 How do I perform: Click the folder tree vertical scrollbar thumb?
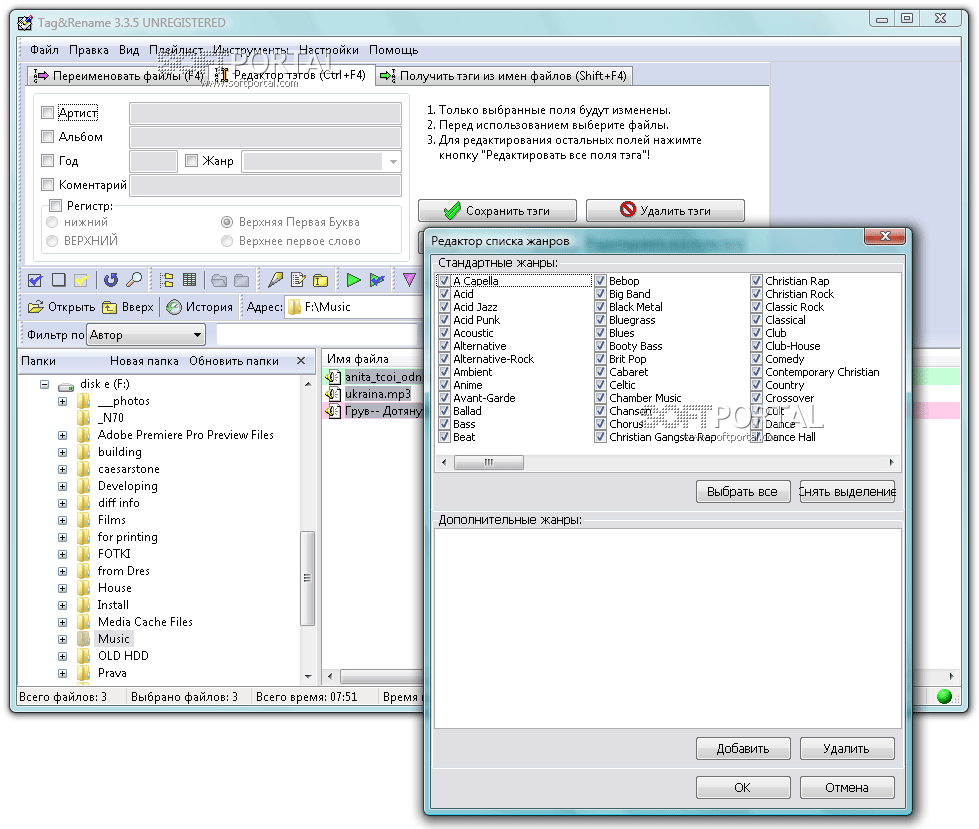coord(307,577)
